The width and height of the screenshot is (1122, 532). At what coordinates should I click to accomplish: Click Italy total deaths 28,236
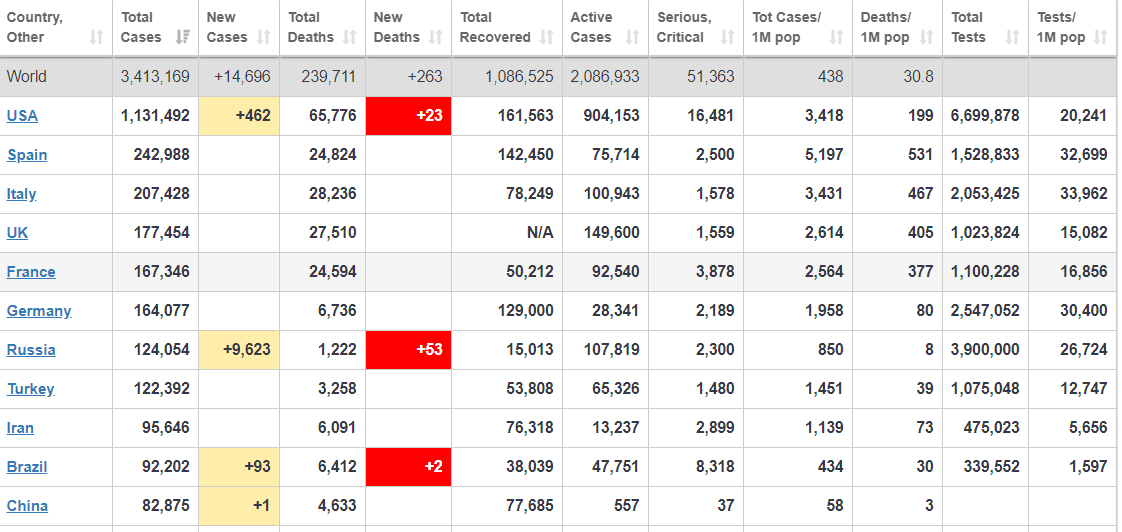click(x=333, y=193)
